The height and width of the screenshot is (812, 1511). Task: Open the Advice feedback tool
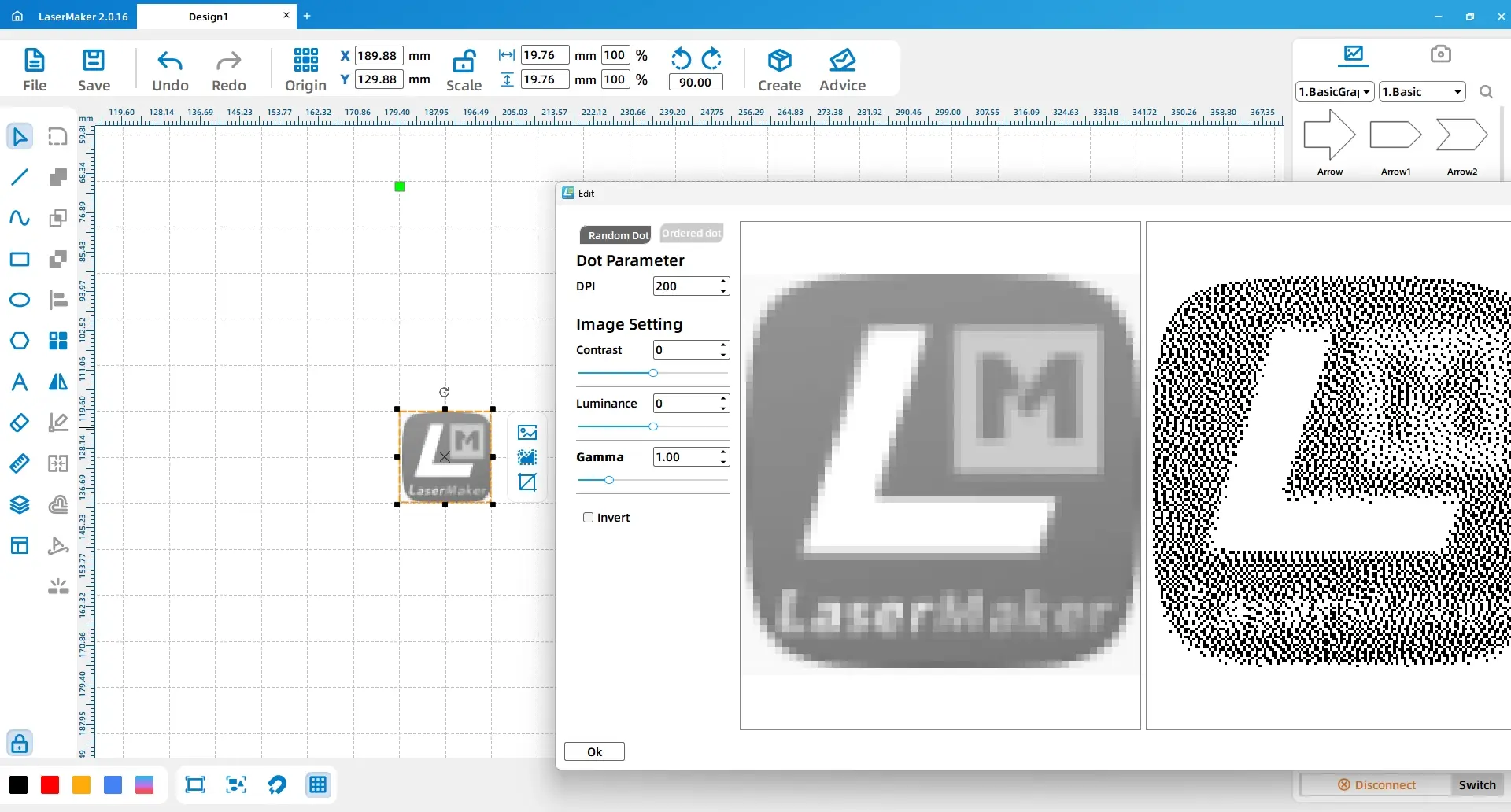point(842,70)
